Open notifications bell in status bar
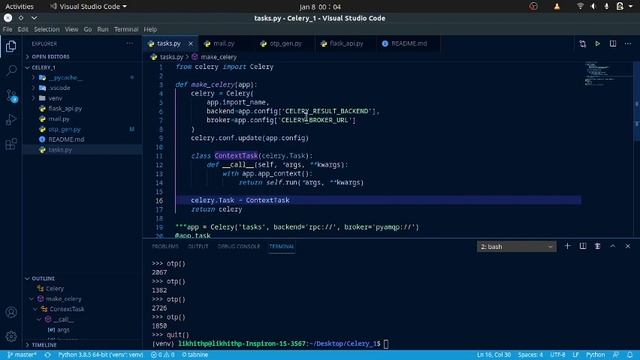This screenshot has height=360, width=640. pos(630,355)
